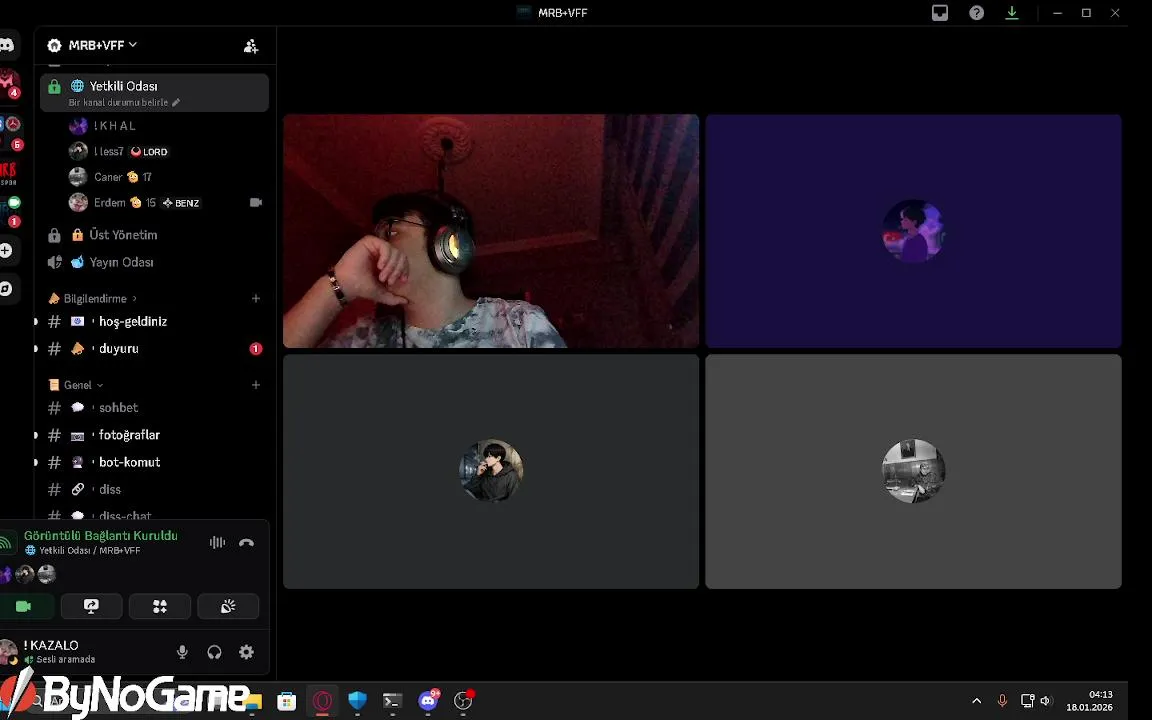Open the Discord inbox icon
The width and height of the screenshot is (1152, 720).
940,12
